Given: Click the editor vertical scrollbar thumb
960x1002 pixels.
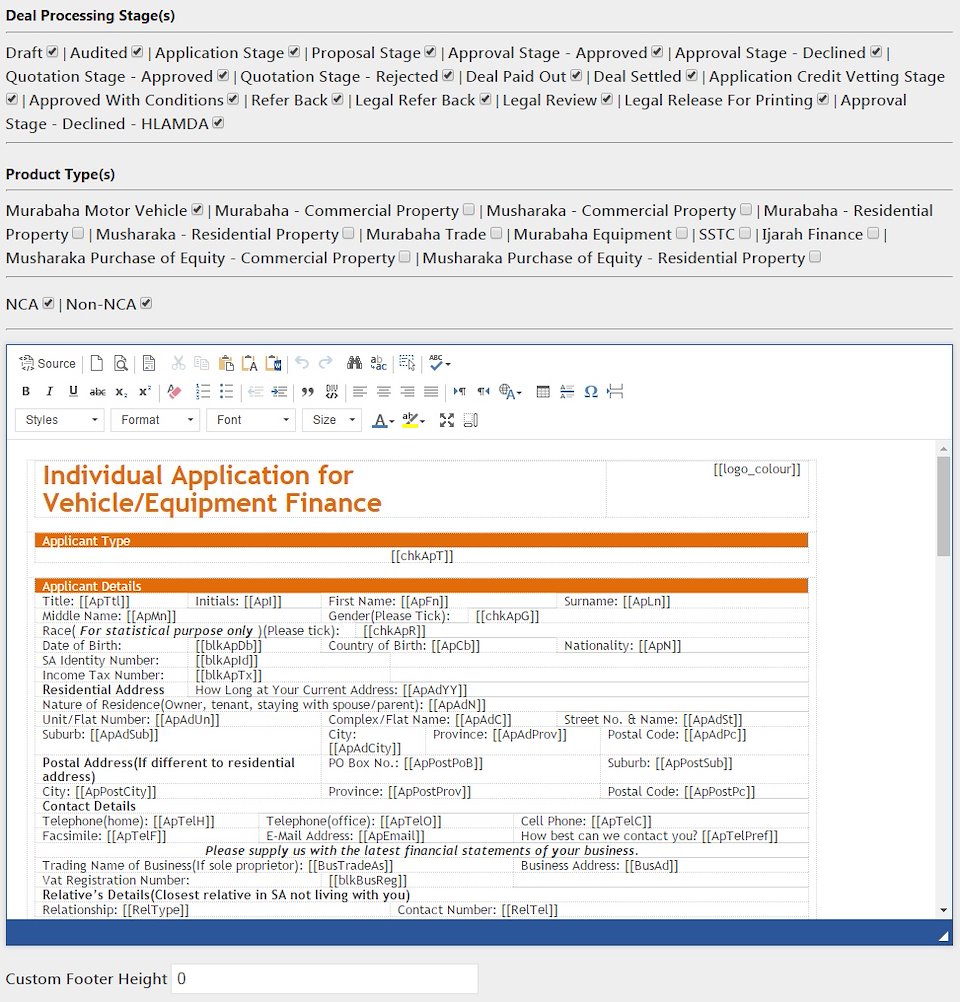Looking at the screenshot, I should pyautogui.click(x=943, y=505).
